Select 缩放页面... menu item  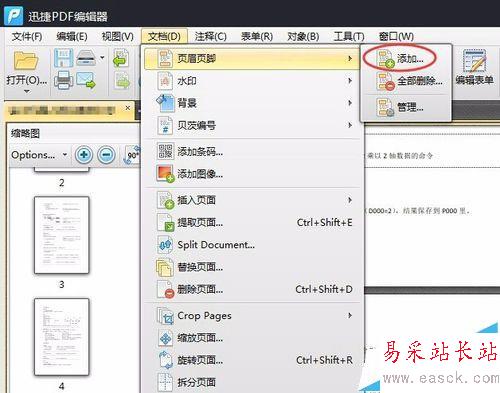click(251, 338)
